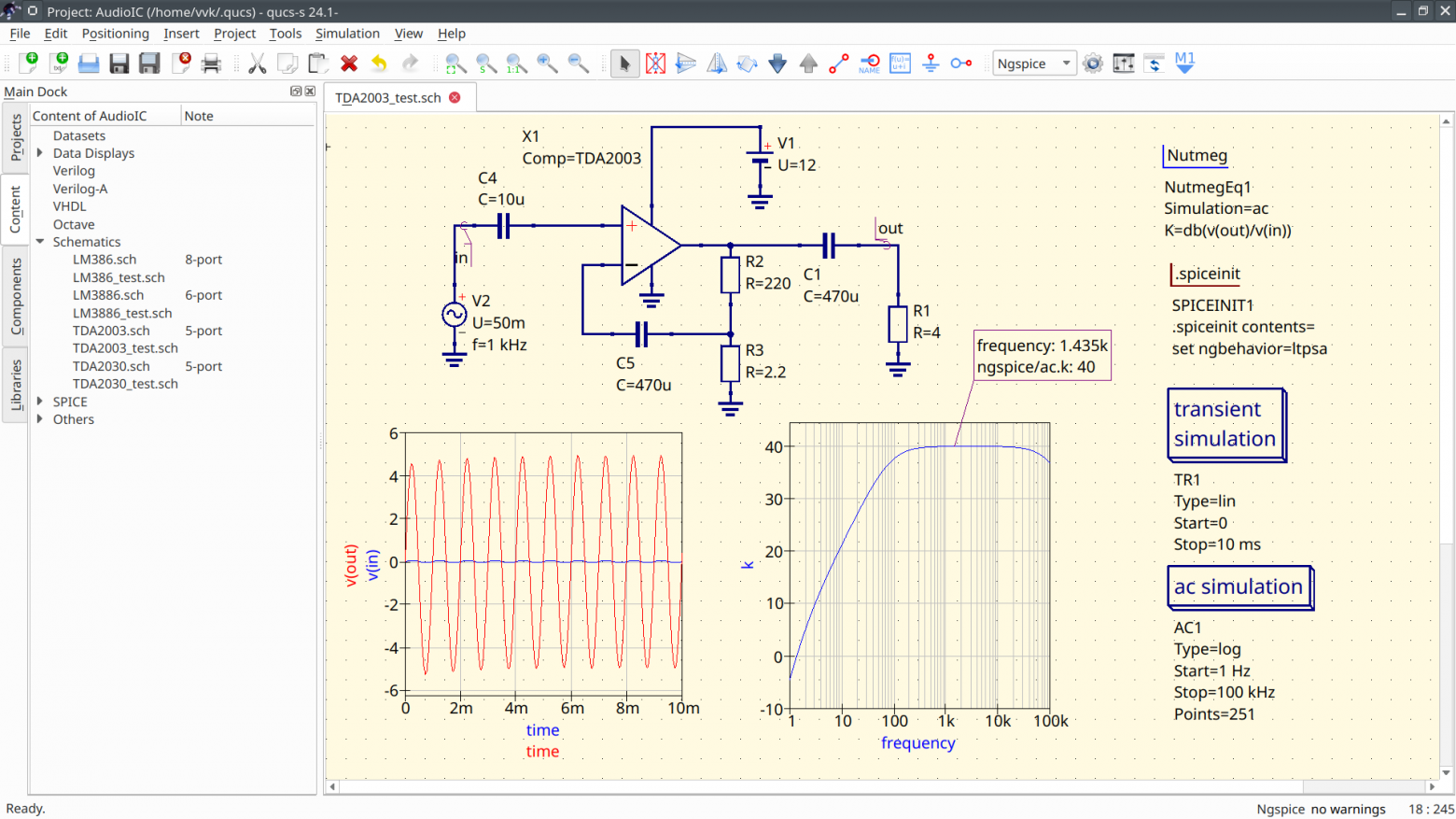
Task: Open the File menu
Action: [20, 34]
